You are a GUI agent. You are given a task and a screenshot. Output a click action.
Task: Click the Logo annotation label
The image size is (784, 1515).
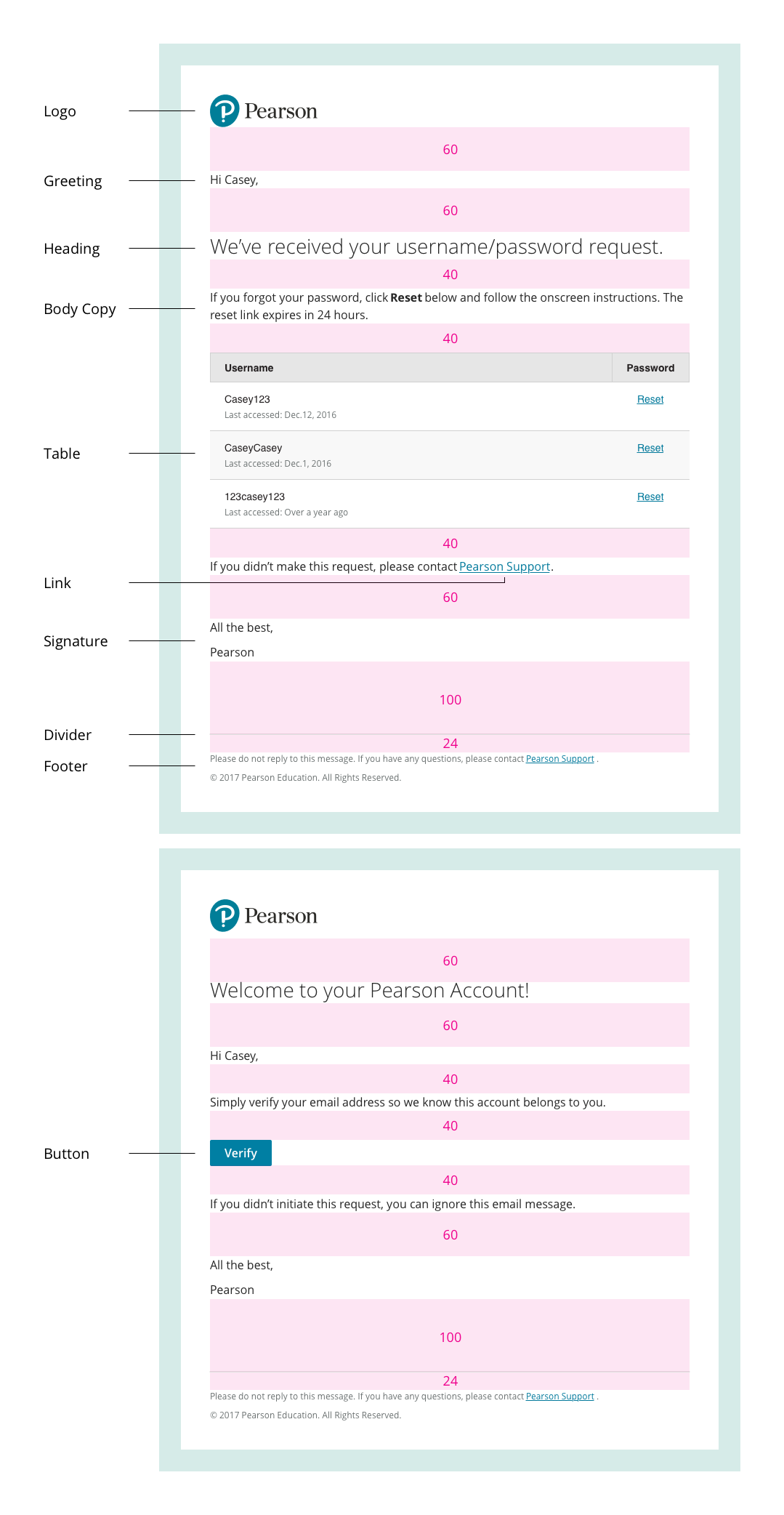60,111
